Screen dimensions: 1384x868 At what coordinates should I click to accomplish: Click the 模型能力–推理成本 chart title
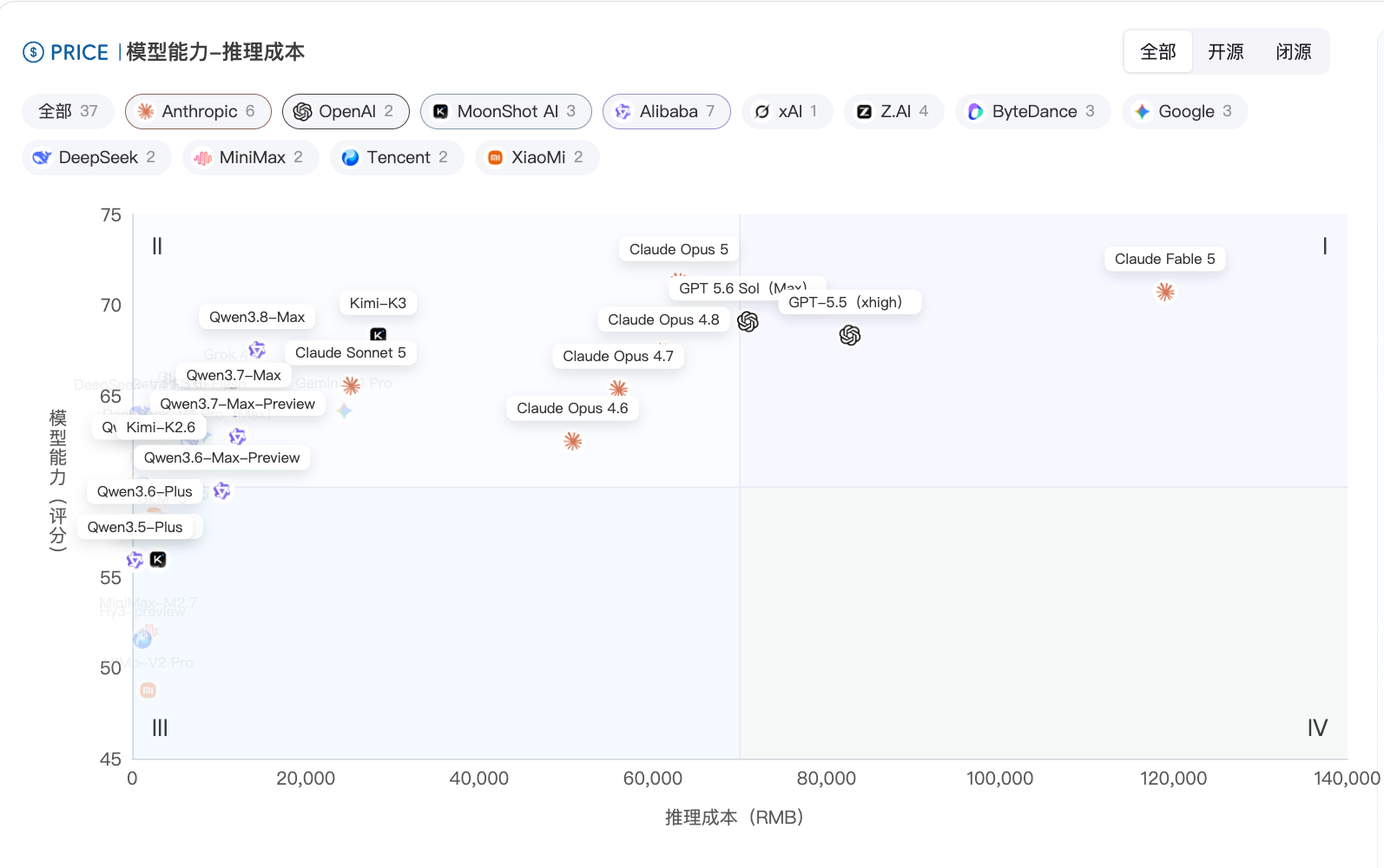(x=215, y=52)
